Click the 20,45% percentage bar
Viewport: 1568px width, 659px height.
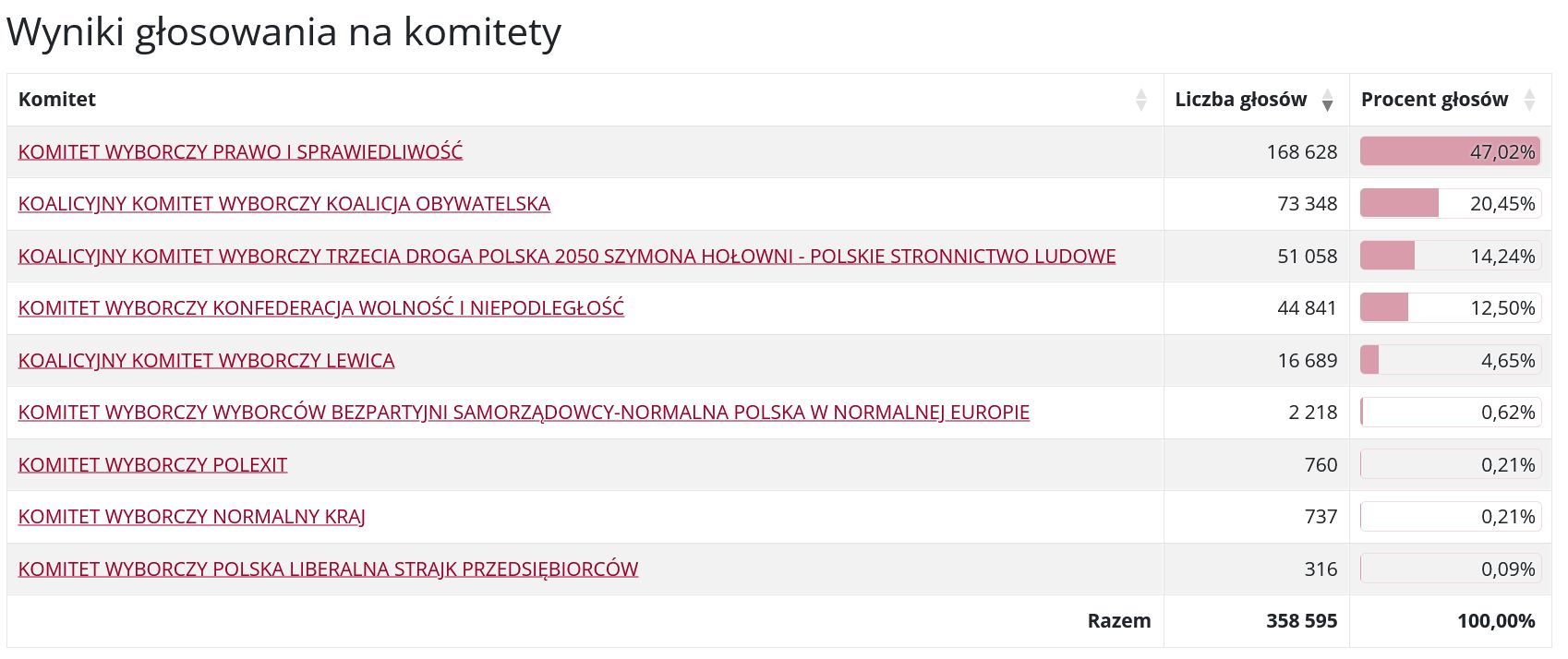pos(1450,204)
